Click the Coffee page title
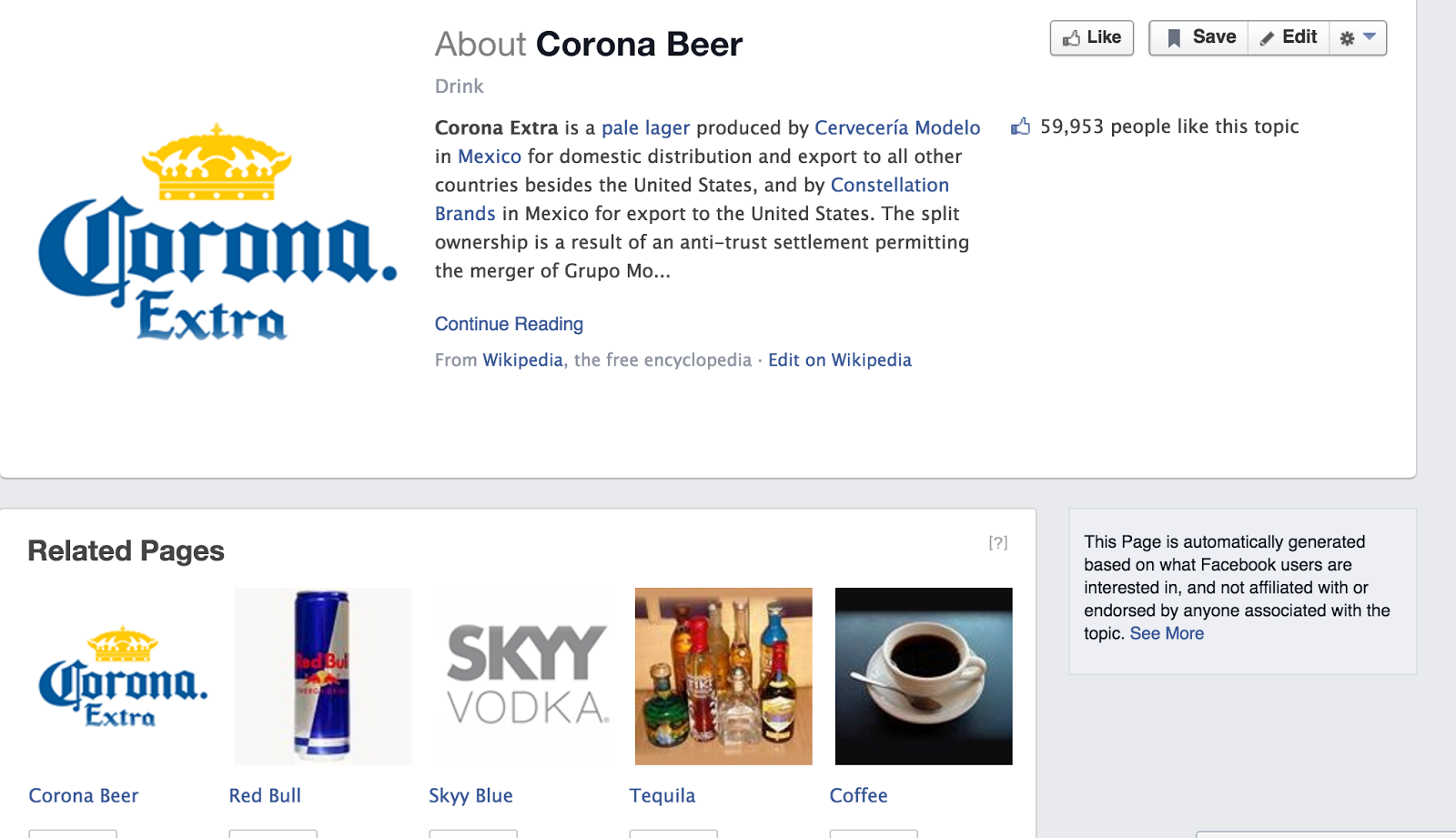Screen dimensions: 1456x838 pos(858,796)
